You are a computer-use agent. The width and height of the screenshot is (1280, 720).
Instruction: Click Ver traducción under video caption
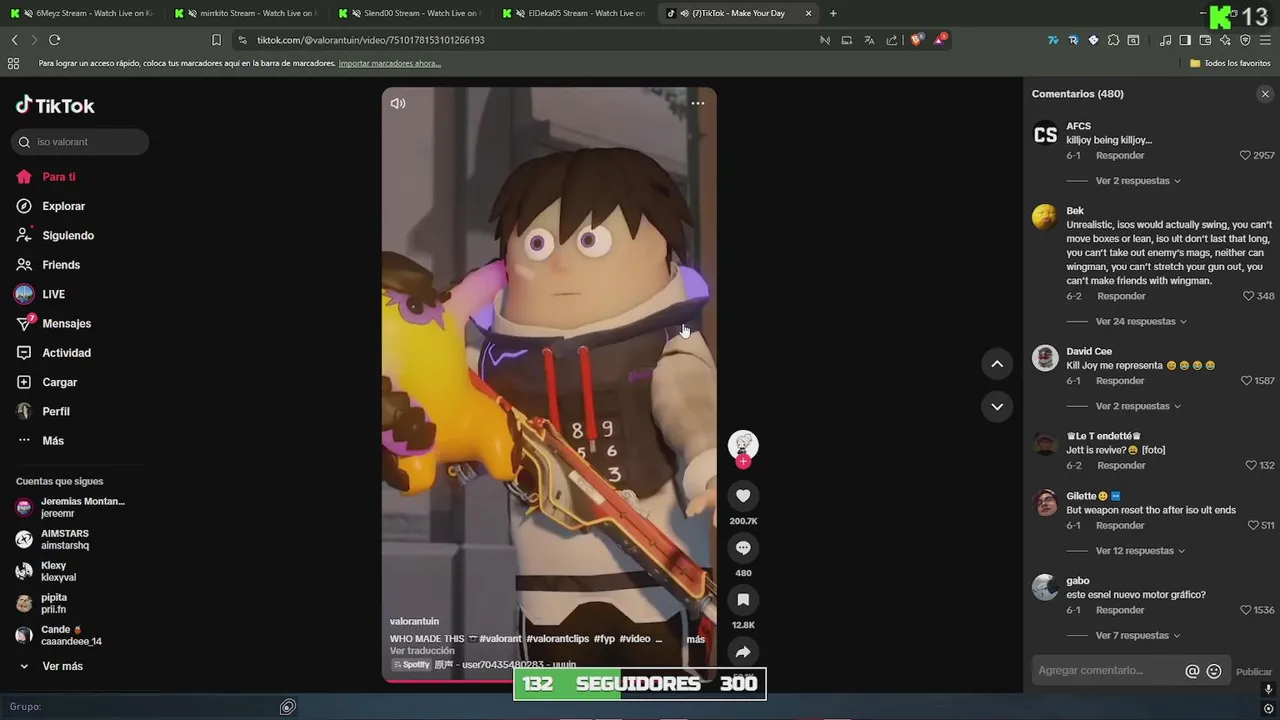tap(422, 651)
